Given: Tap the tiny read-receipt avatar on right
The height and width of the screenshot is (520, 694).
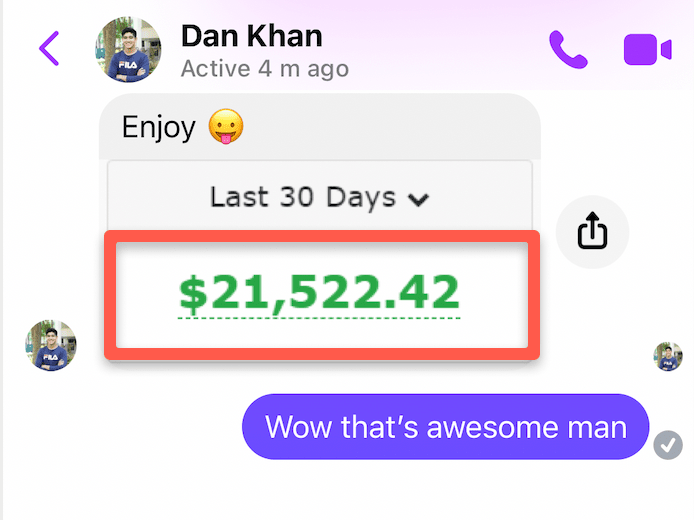Looking at the screenshot, I should [667, 356].
